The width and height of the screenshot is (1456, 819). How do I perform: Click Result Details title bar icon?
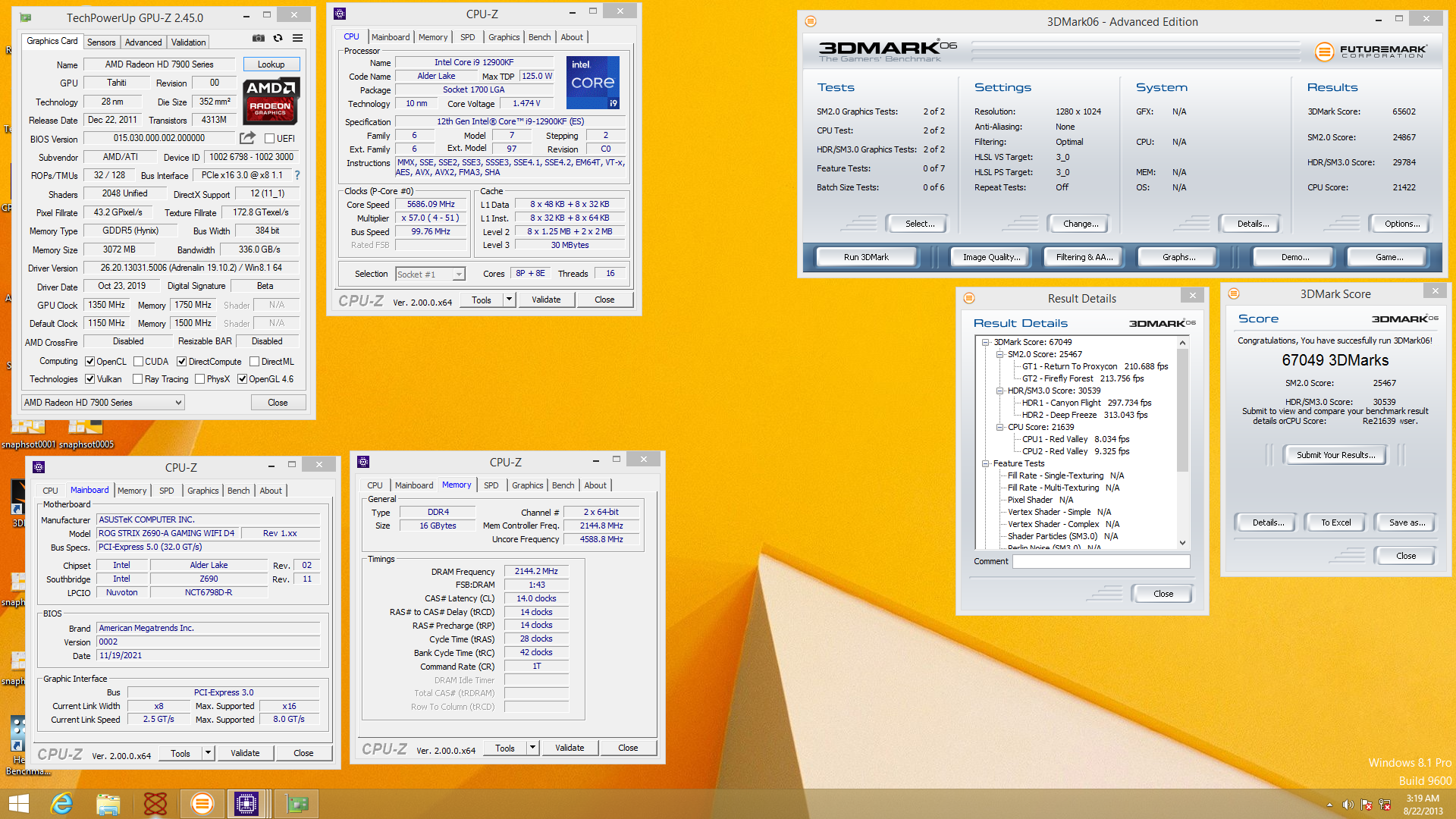[969, 298]
